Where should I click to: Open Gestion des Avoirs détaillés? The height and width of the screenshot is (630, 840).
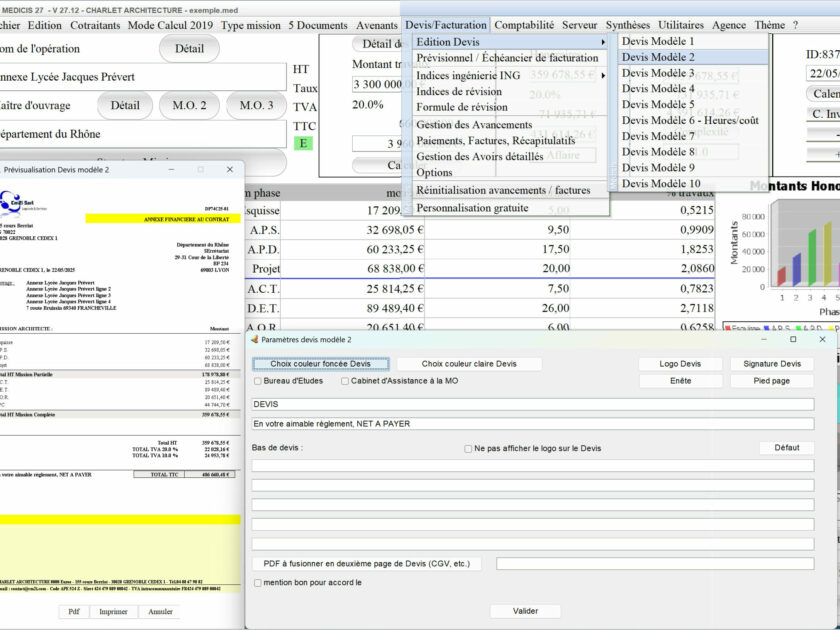click(511, 156)
